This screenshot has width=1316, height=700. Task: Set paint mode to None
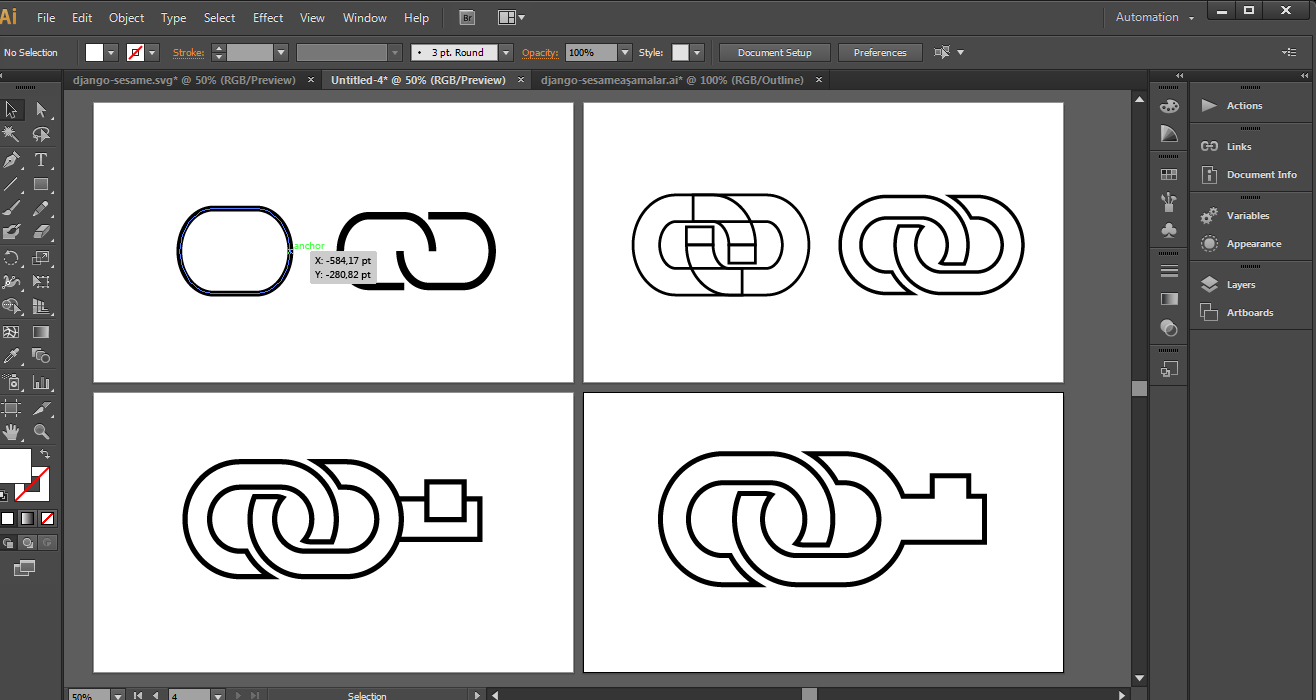click(47, 518)
